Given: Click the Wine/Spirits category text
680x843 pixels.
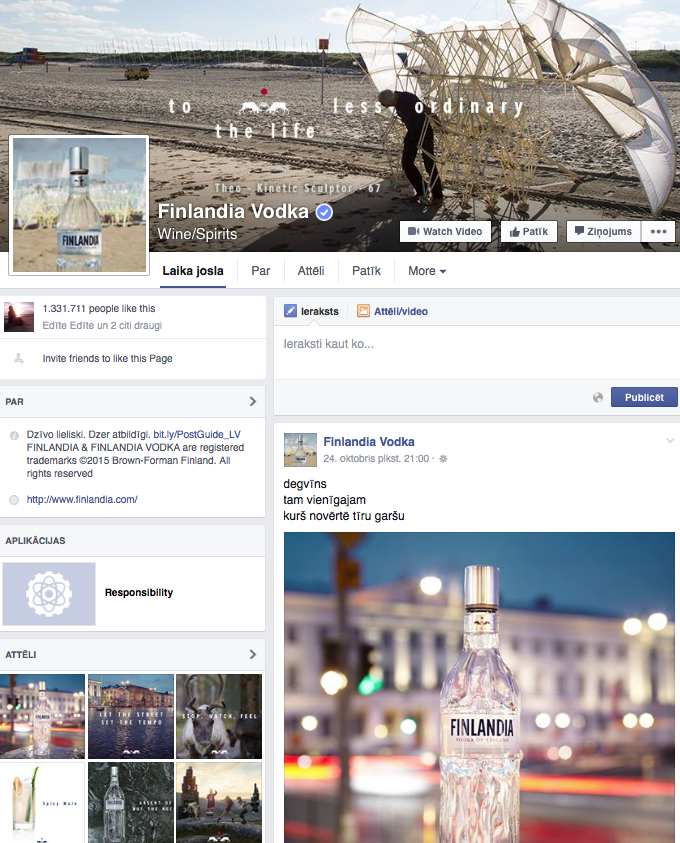Looking at the screenshot, I should 197,234.
